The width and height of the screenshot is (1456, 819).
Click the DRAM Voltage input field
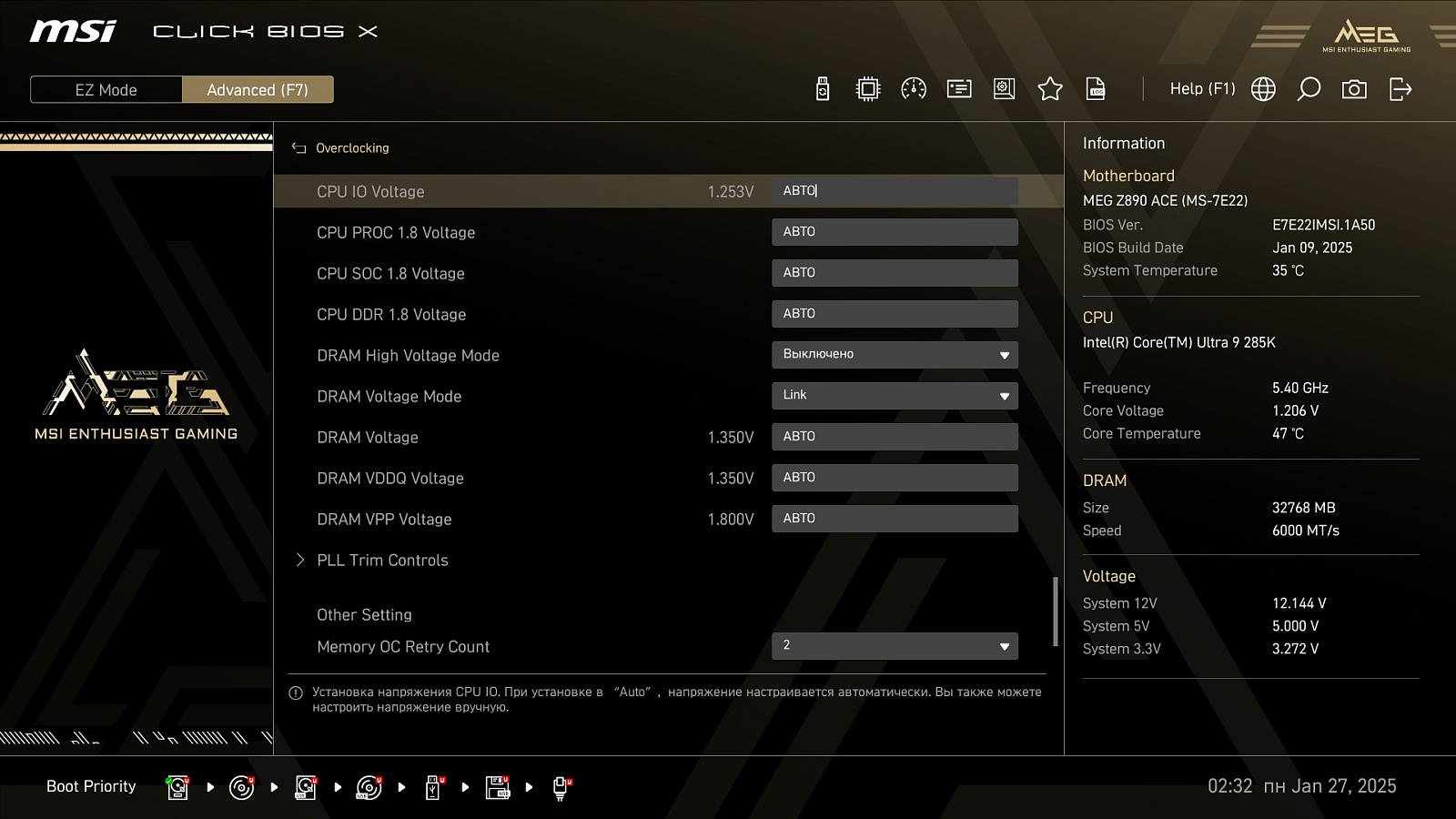(x=895, y=437)
